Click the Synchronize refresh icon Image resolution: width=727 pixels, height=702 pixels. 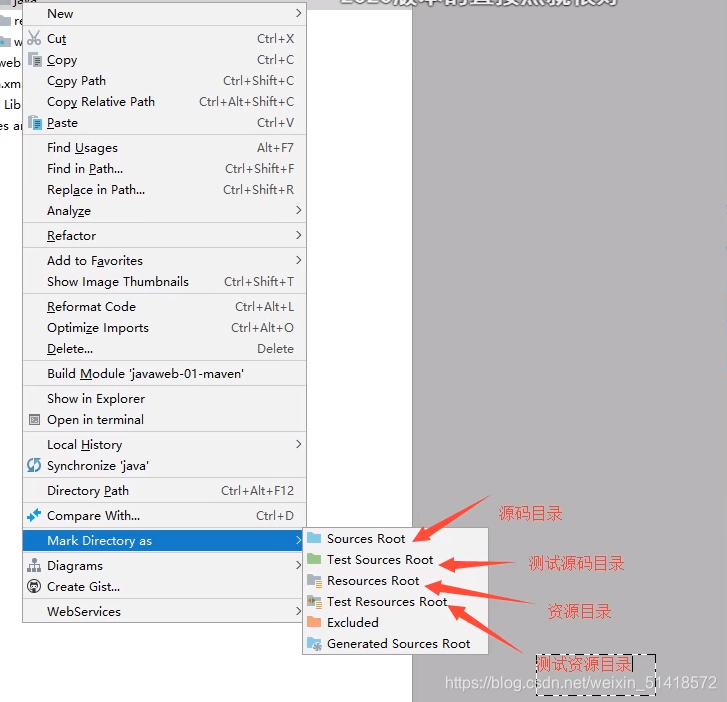click(34, 465)
